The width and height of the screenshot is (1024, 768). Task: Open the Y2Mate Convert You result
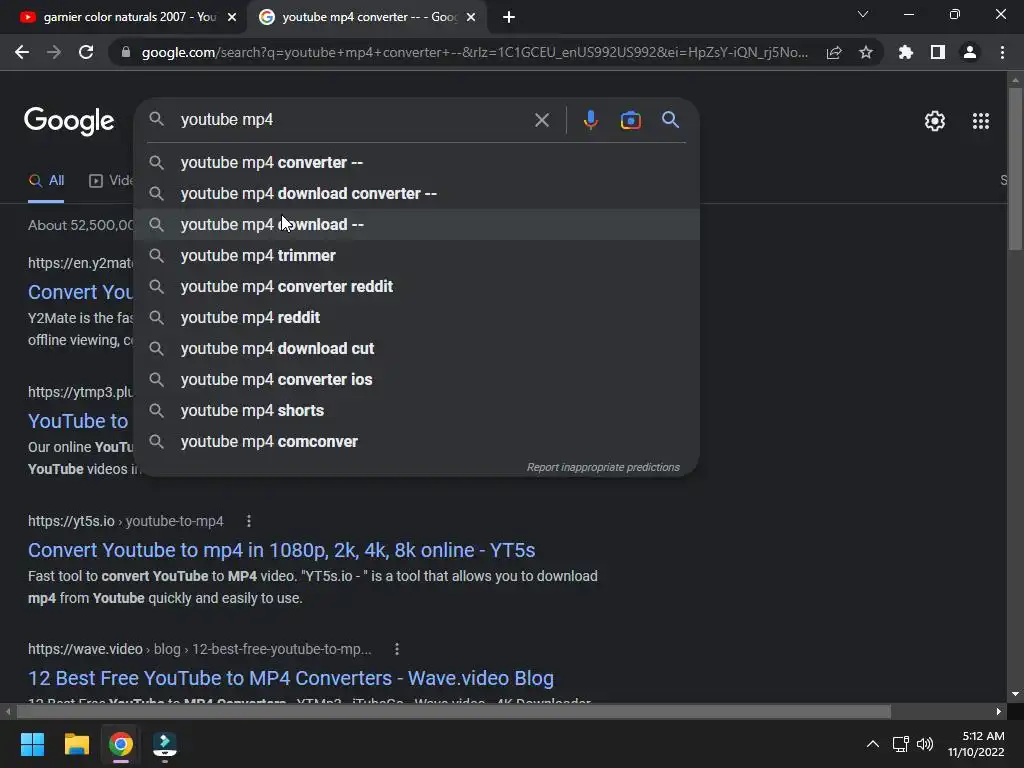pos(80,292)
